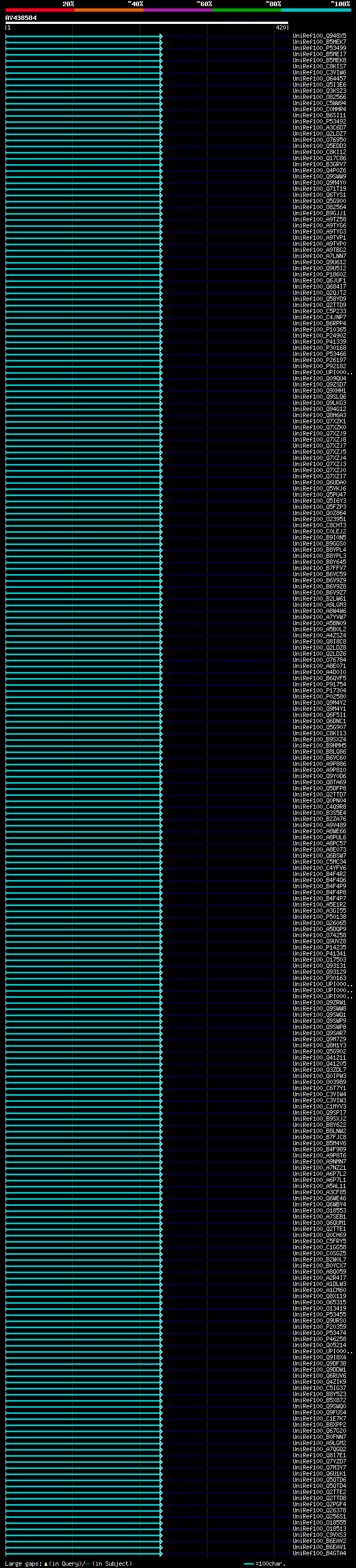The width and height of the screenshot is (356, 1568).
Task: Select hit label UniRef100_O82564
Action: point(319,207)
